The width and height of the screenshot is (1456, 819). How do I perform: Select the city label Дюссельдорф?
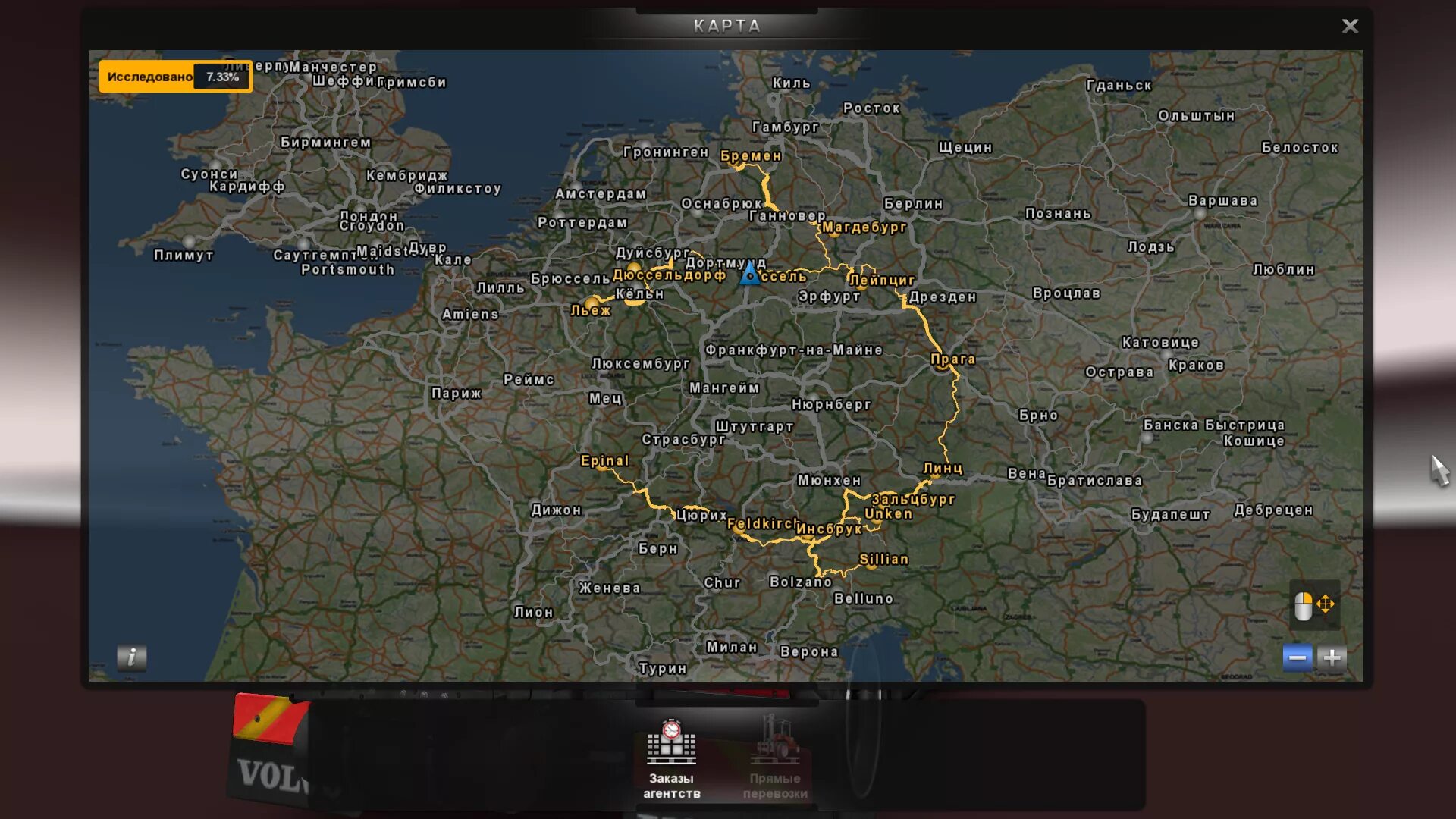pos(669,275)
